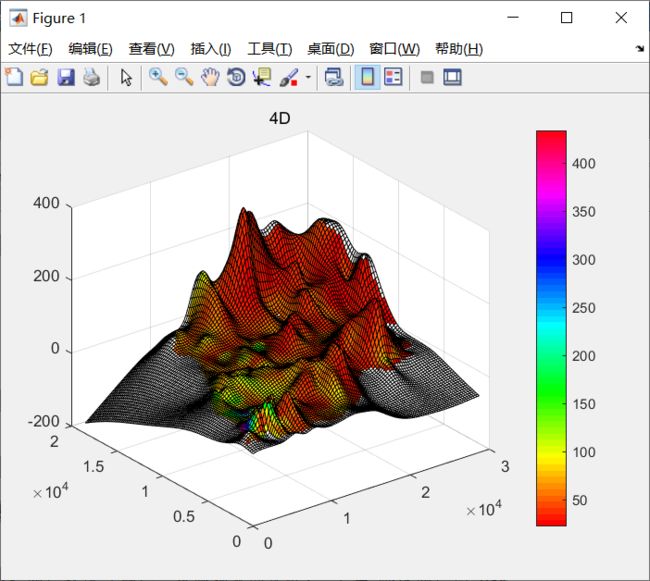650x581 pixels.
Task: Activate the Zoom Out tool
Action: click(184, 77)
